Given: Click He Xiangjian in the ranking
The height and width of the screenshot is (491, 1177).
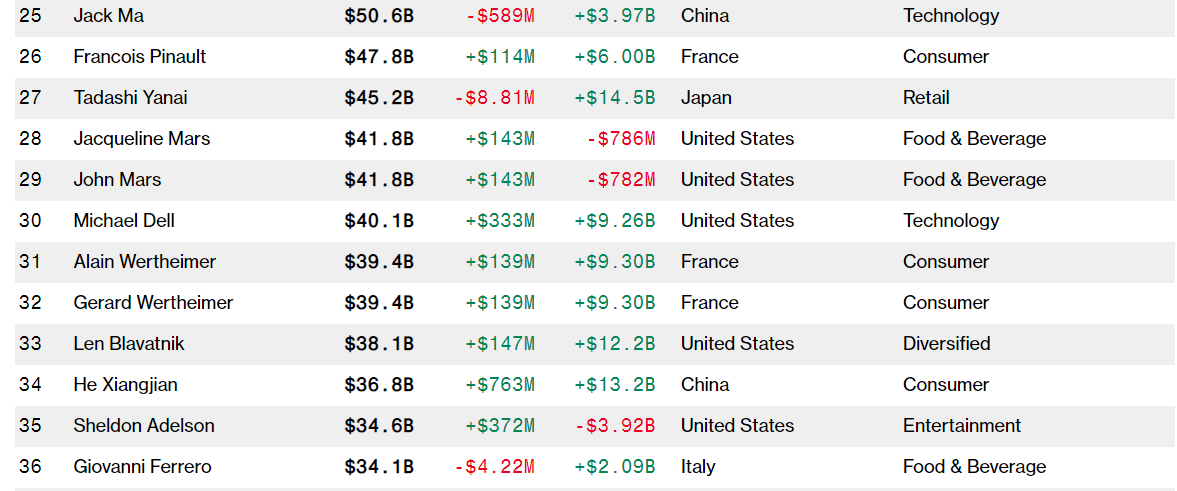Looking at the screenshot, I should (125, 385).
